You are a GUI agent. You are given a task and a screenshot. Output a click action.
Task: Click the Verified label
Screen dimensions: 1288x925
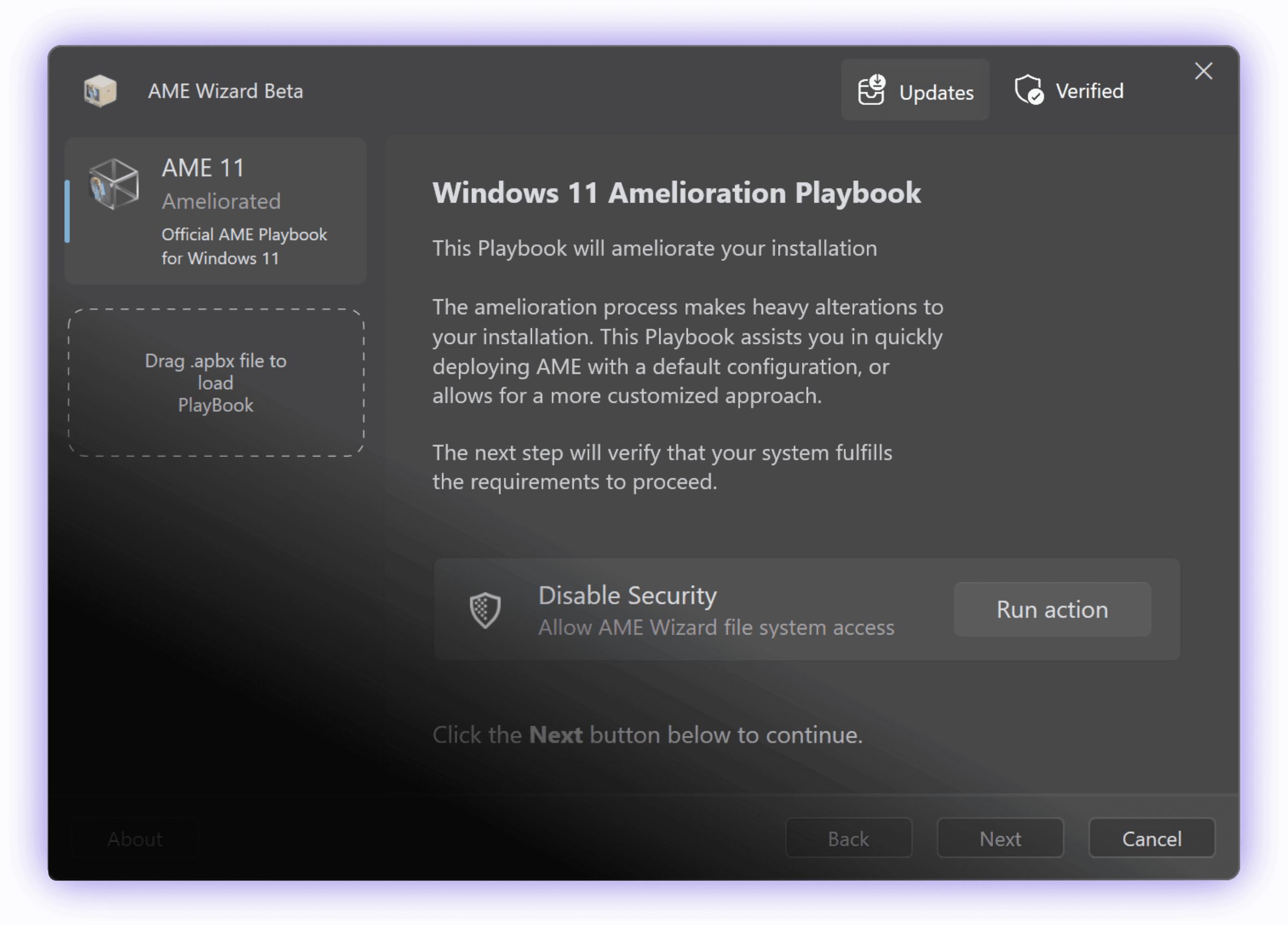(1089, 91)
